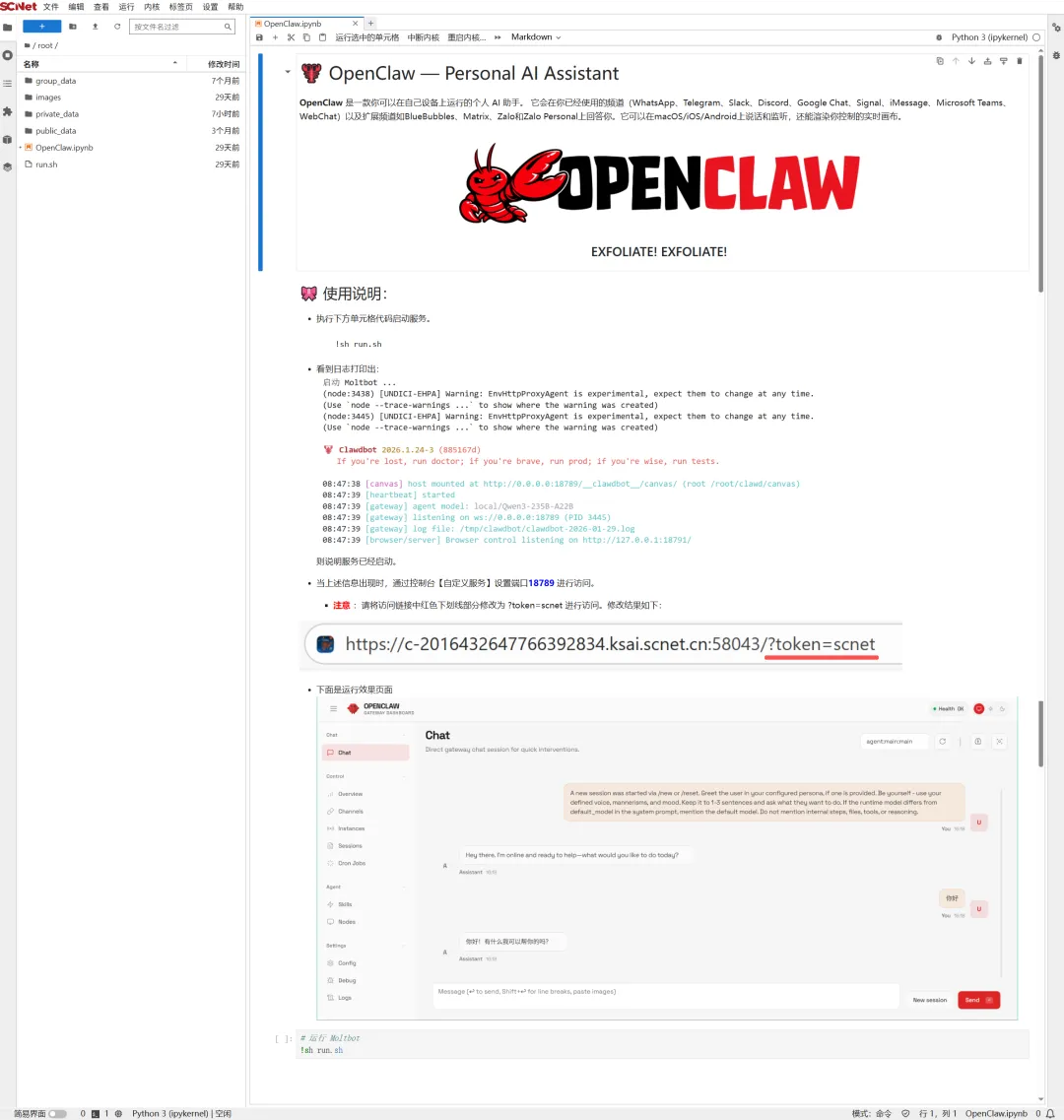Collapse the OpenClaw heading section

[x=288, y=73]
